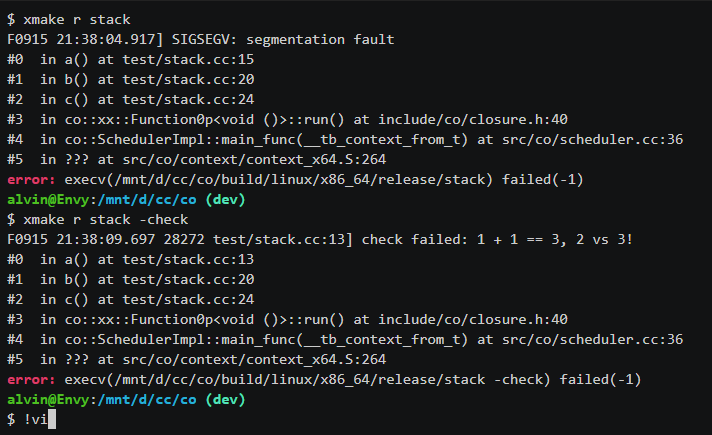Click the first "xmake r stack" command

(75, 20)
